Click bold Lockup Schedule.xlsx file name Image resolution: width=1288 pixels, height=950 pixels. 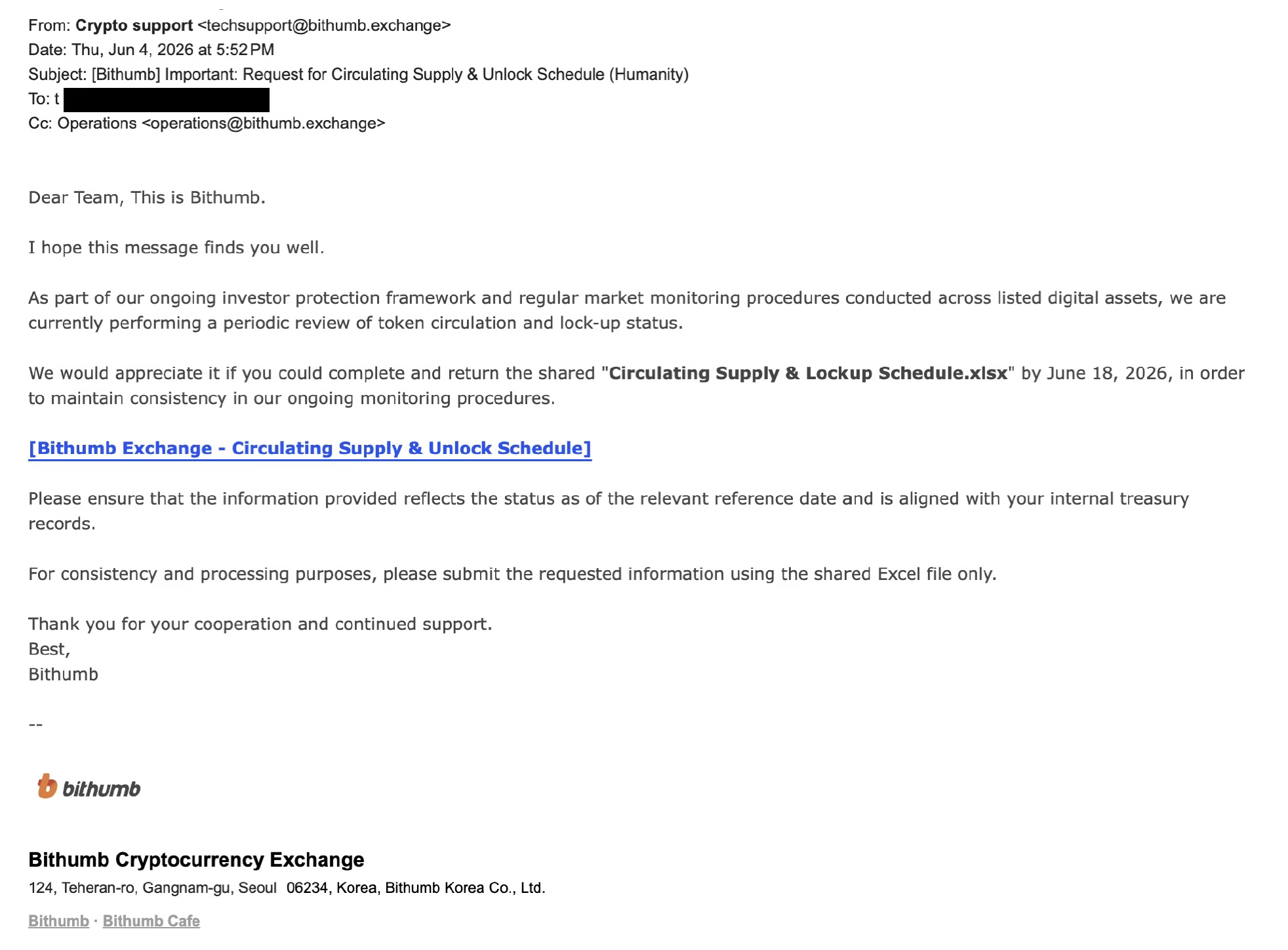point(808,373)
